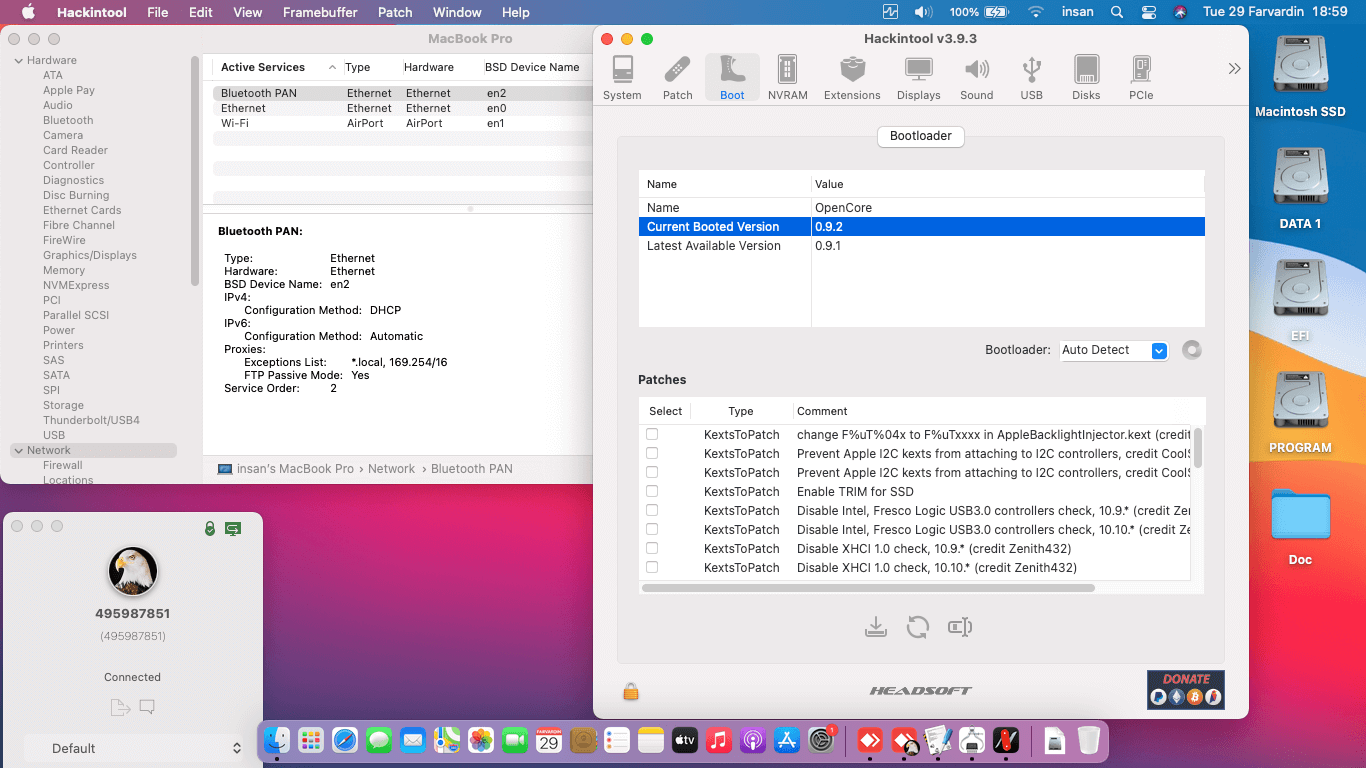The width and height of the screenshot is (1366, 768).
Task: Check the AppleBacklightInjector patch checkbox
Action: [x=653, y=433]
